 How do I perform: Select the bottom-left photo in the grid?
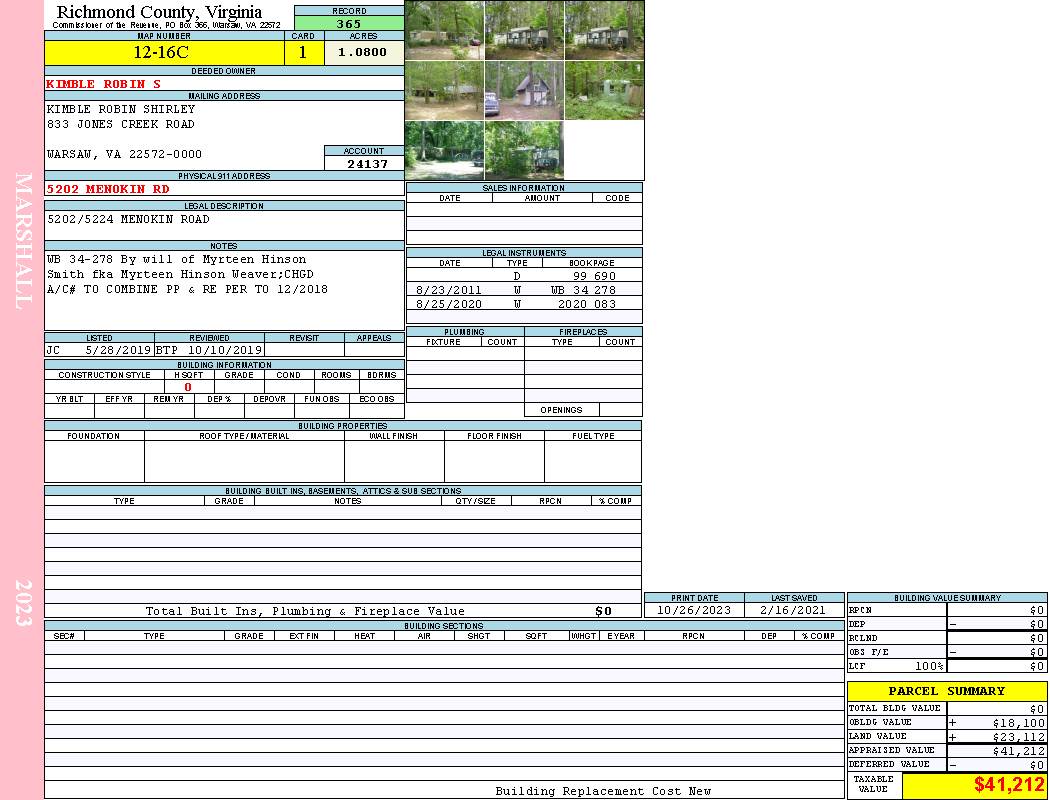tap(444, 150)
